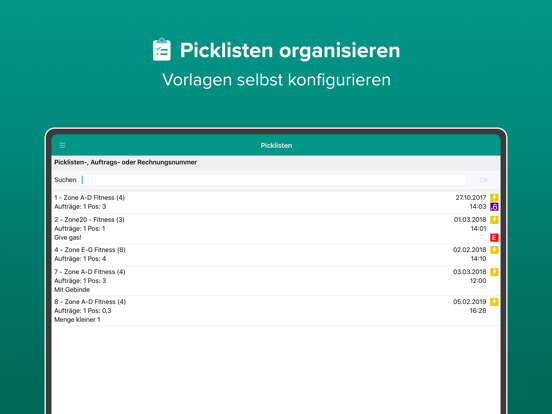This screenshot has width=552, height=414.
Task: Select the 'Menge kleiner 1' note text
Action: tap(77, 320)
